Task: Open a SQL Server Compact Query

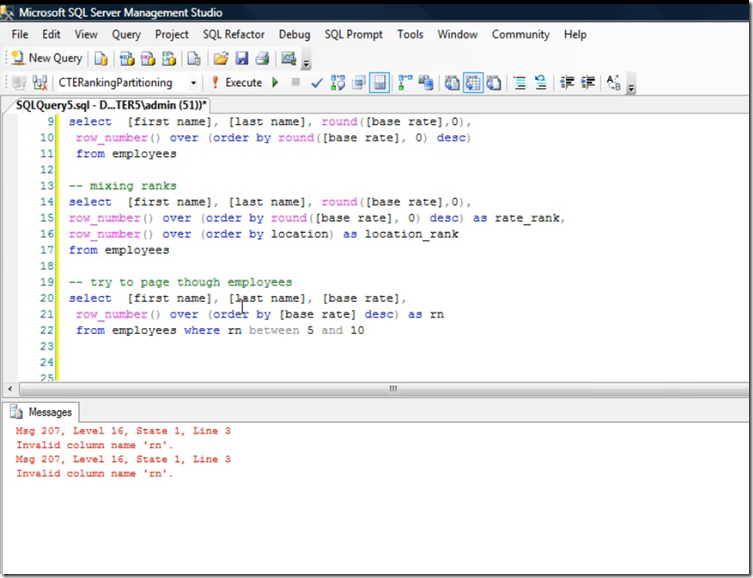Action: [194, 59]
